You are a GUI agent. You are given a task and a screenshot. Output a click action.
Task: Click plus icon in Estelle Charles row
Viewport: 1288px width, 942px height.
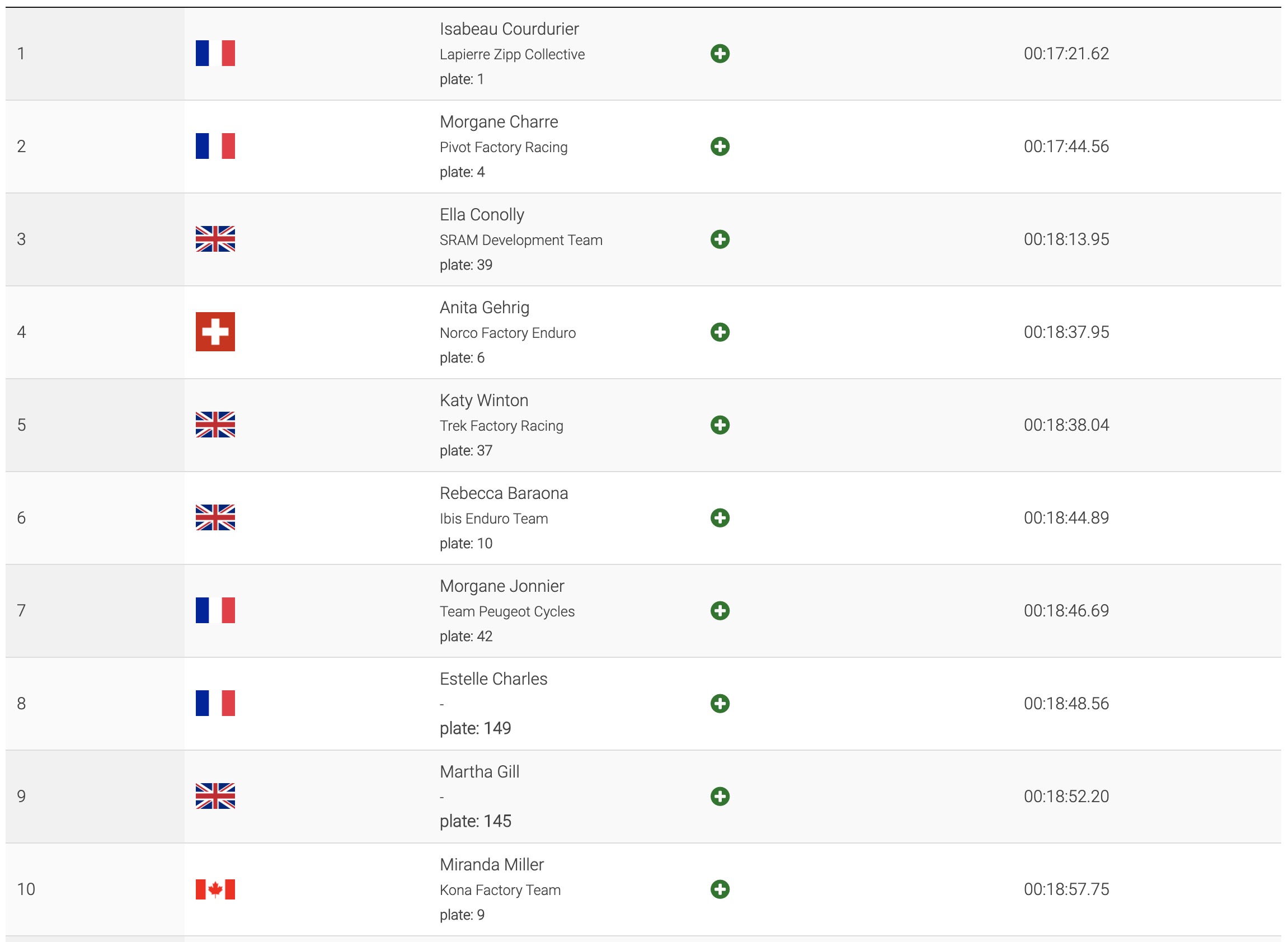pos(720,704)
